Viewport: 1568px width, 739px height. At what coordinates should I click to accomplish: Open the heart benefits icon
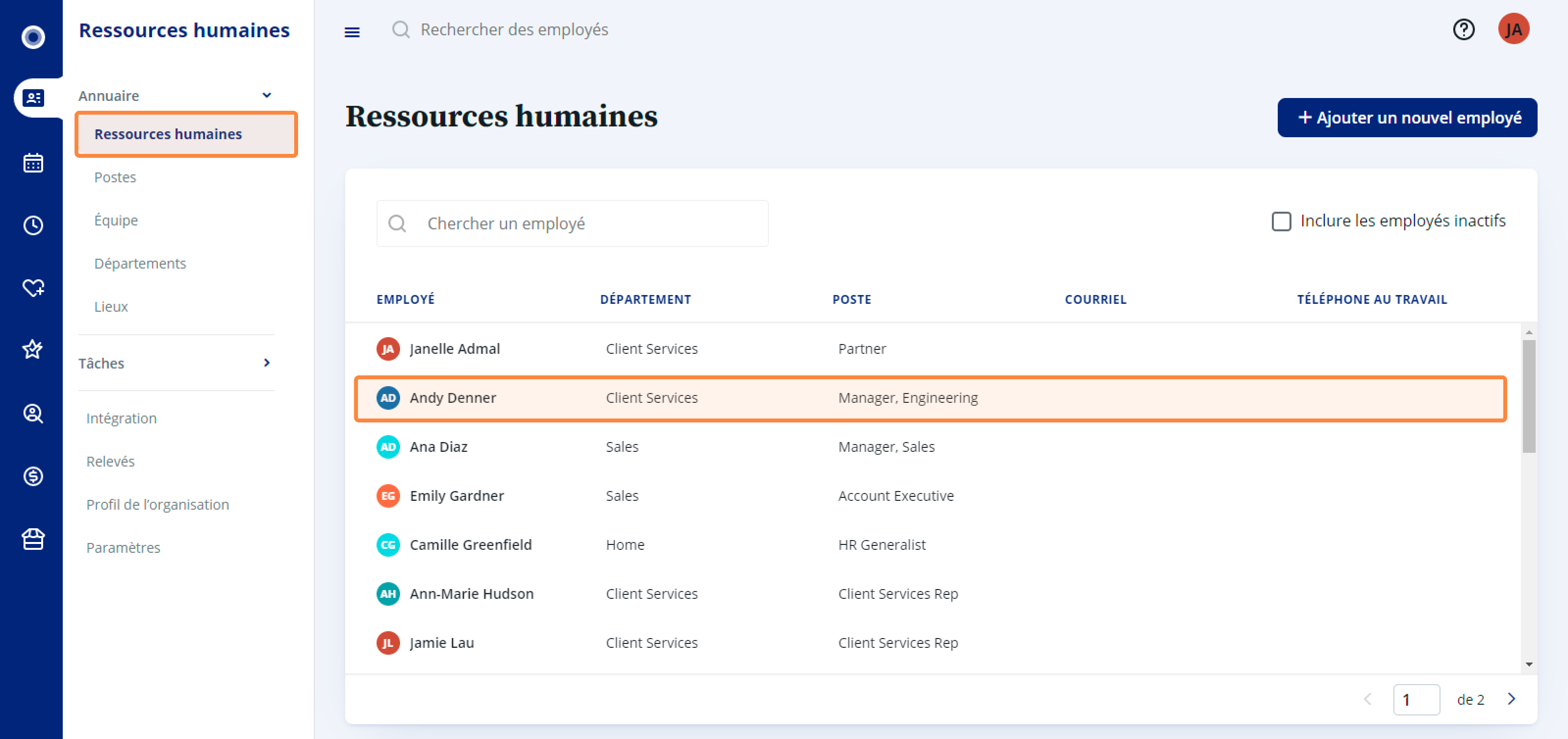tap(33, 287)
